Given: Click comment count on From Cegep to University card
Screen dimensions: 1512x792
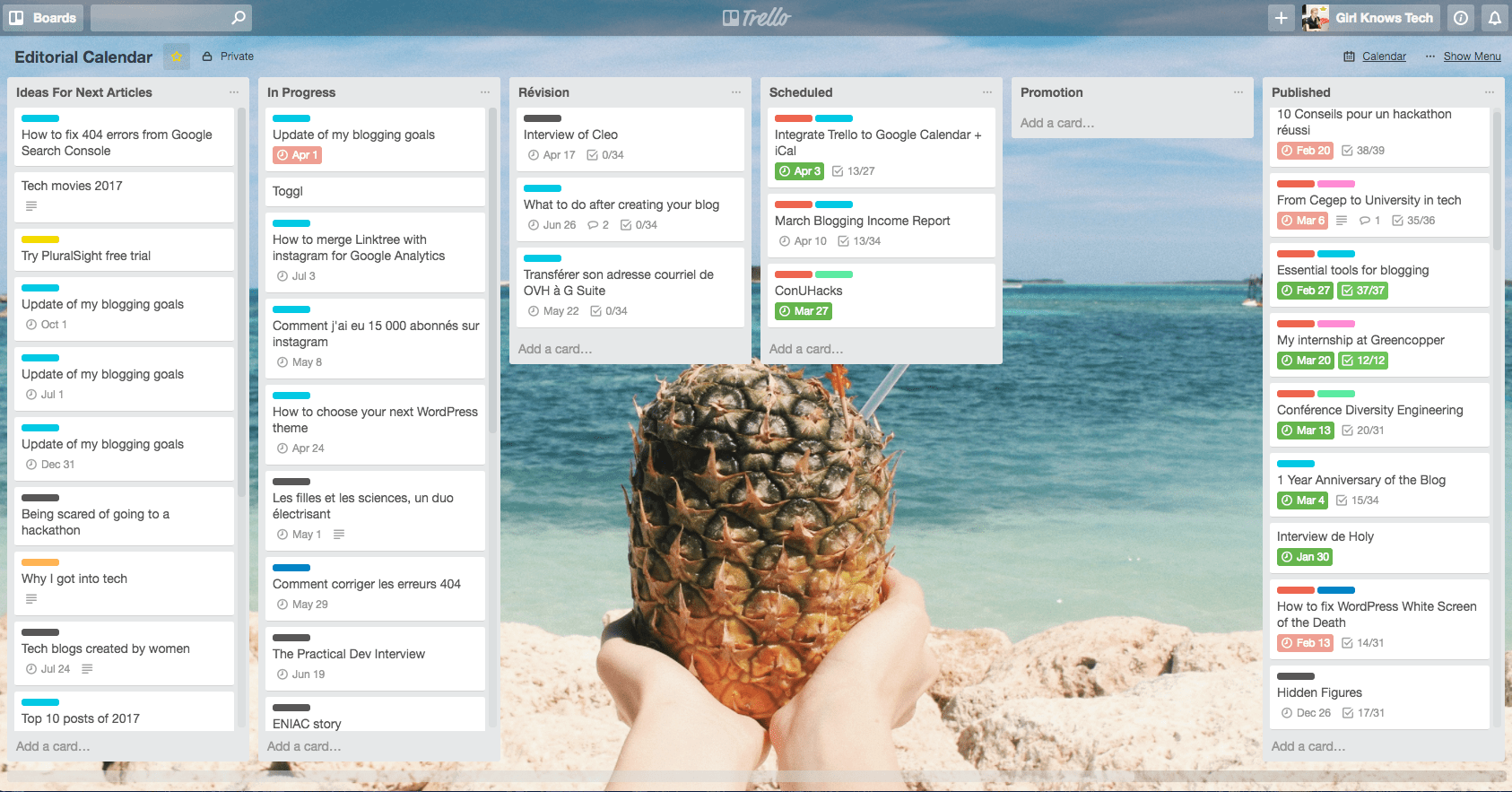Looking at the screenshot, I should point(1369,221).
